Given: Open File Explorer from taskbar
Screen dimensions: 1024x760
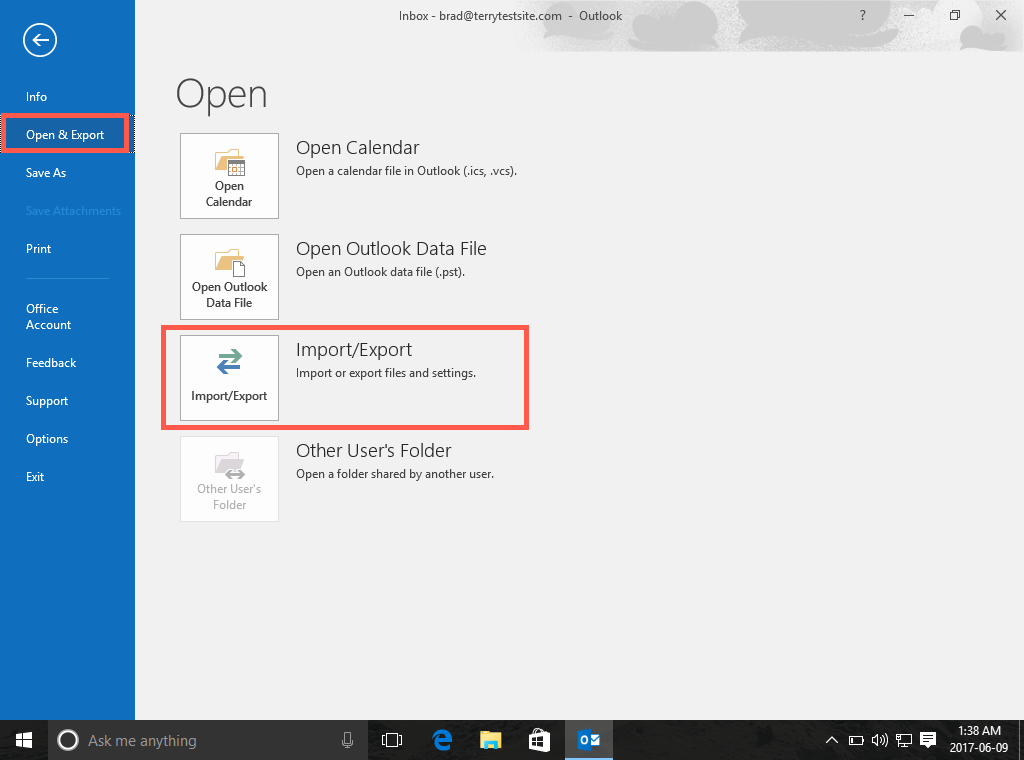Looking at the screenshot, I should coord(490,740).
